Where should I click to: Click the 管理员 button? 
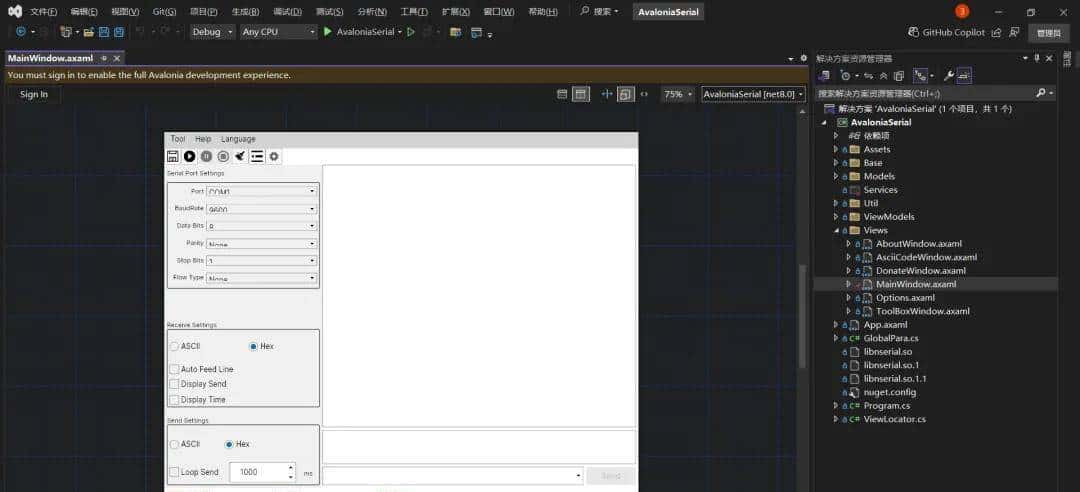tap(1049, 32)
